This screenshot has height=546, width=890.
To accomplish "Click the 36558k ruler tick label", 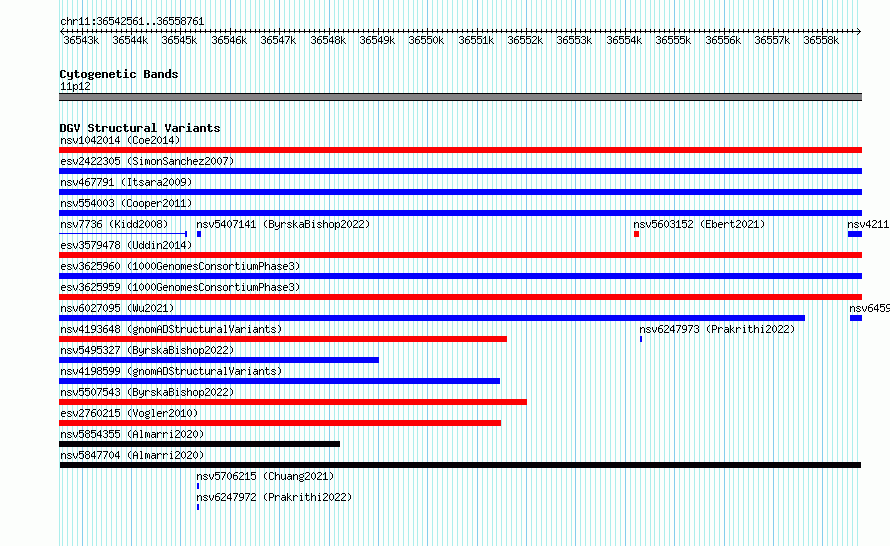I will pos(821,40).
